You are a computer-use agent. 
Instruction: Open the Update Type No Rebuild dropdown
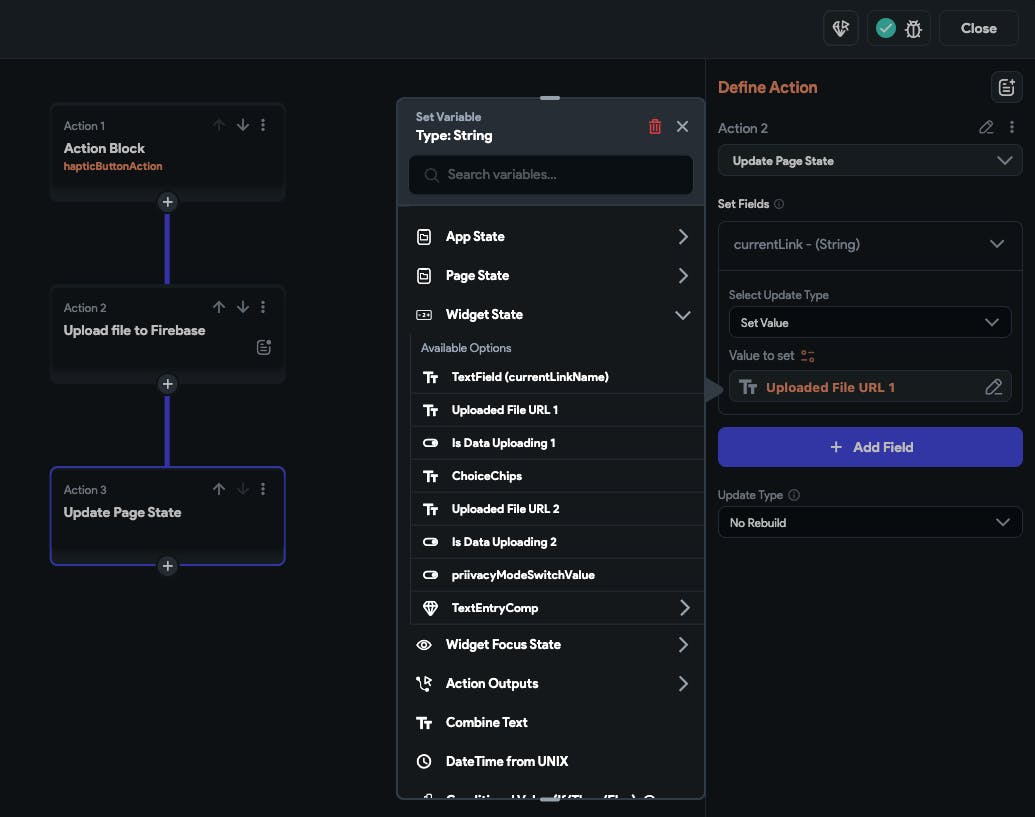click(870, 522)
